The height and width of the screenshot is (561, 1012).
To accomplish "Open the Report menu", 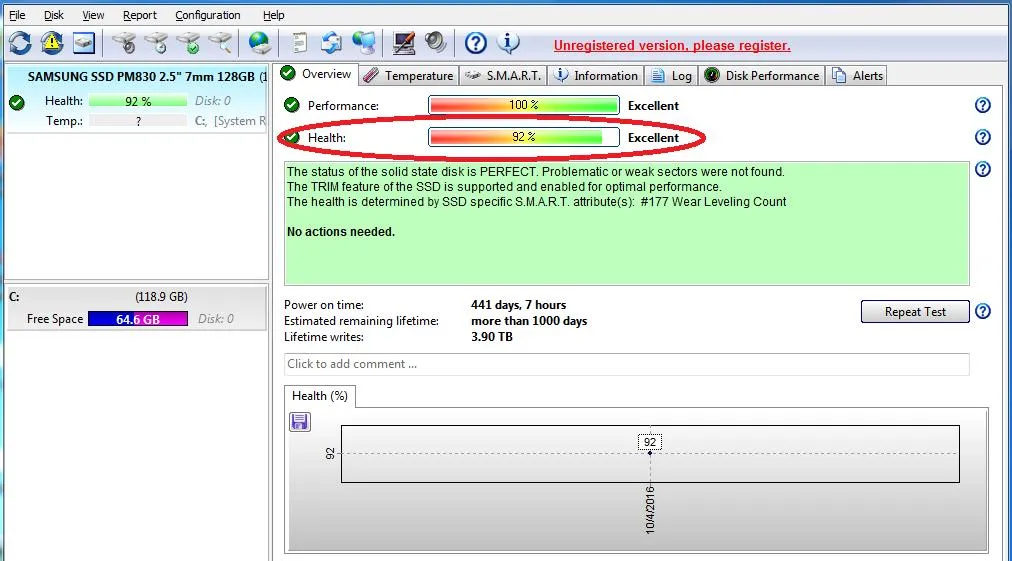I will pos(139,15).
